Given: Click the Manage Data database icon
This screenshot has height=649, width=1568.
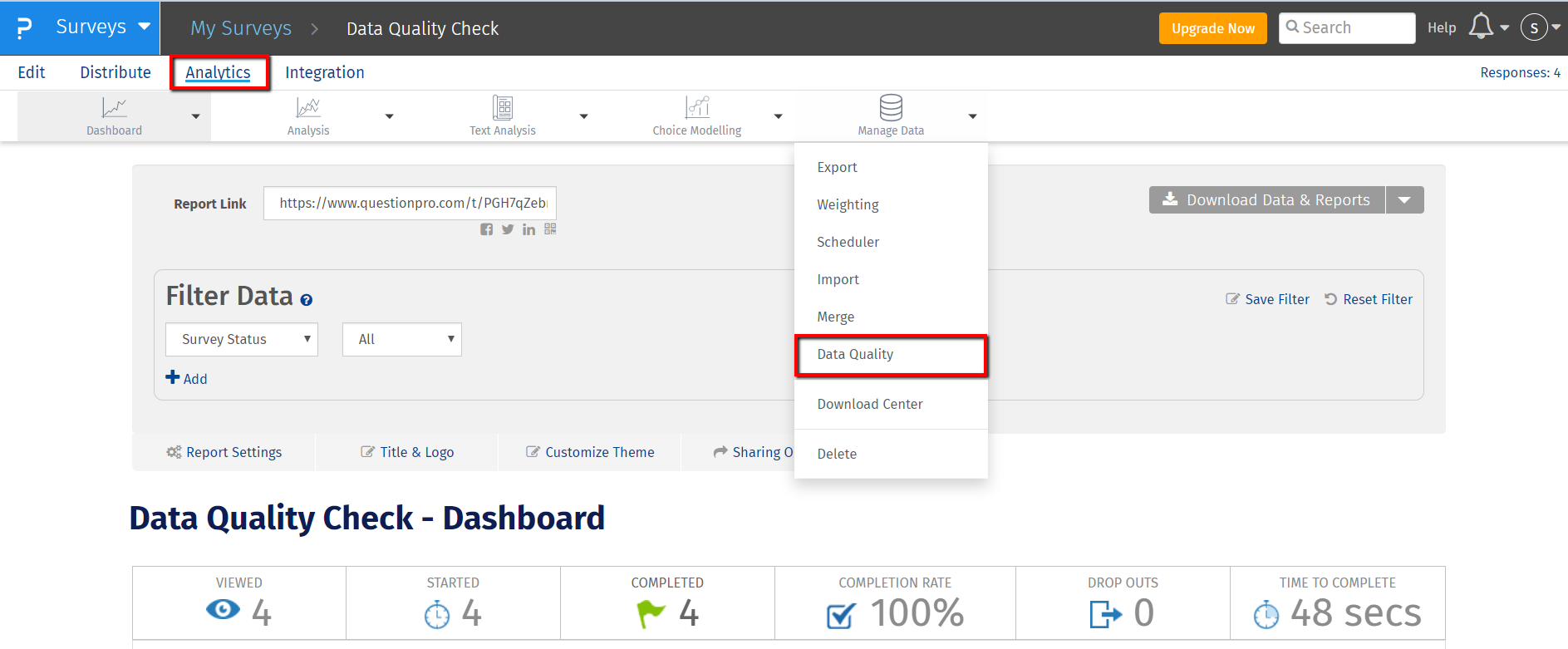Looking at the screenshot, I should click(x=891, y=108).
